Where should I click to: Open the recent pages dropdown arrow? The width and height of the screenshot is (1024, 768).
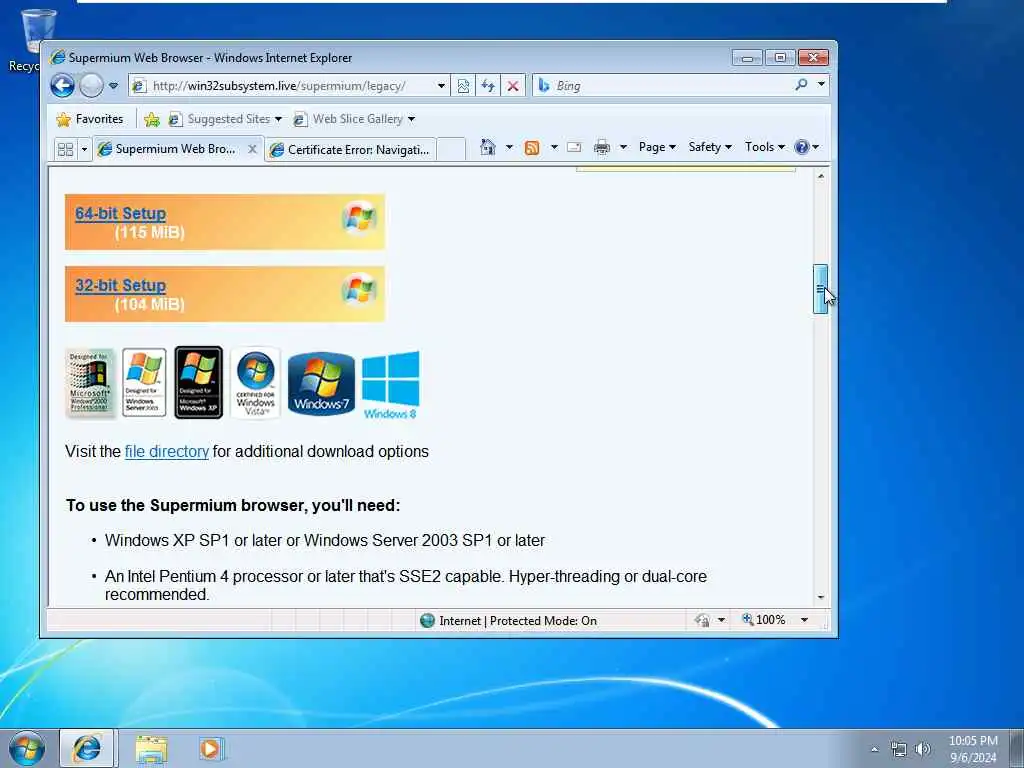point(114,86)
